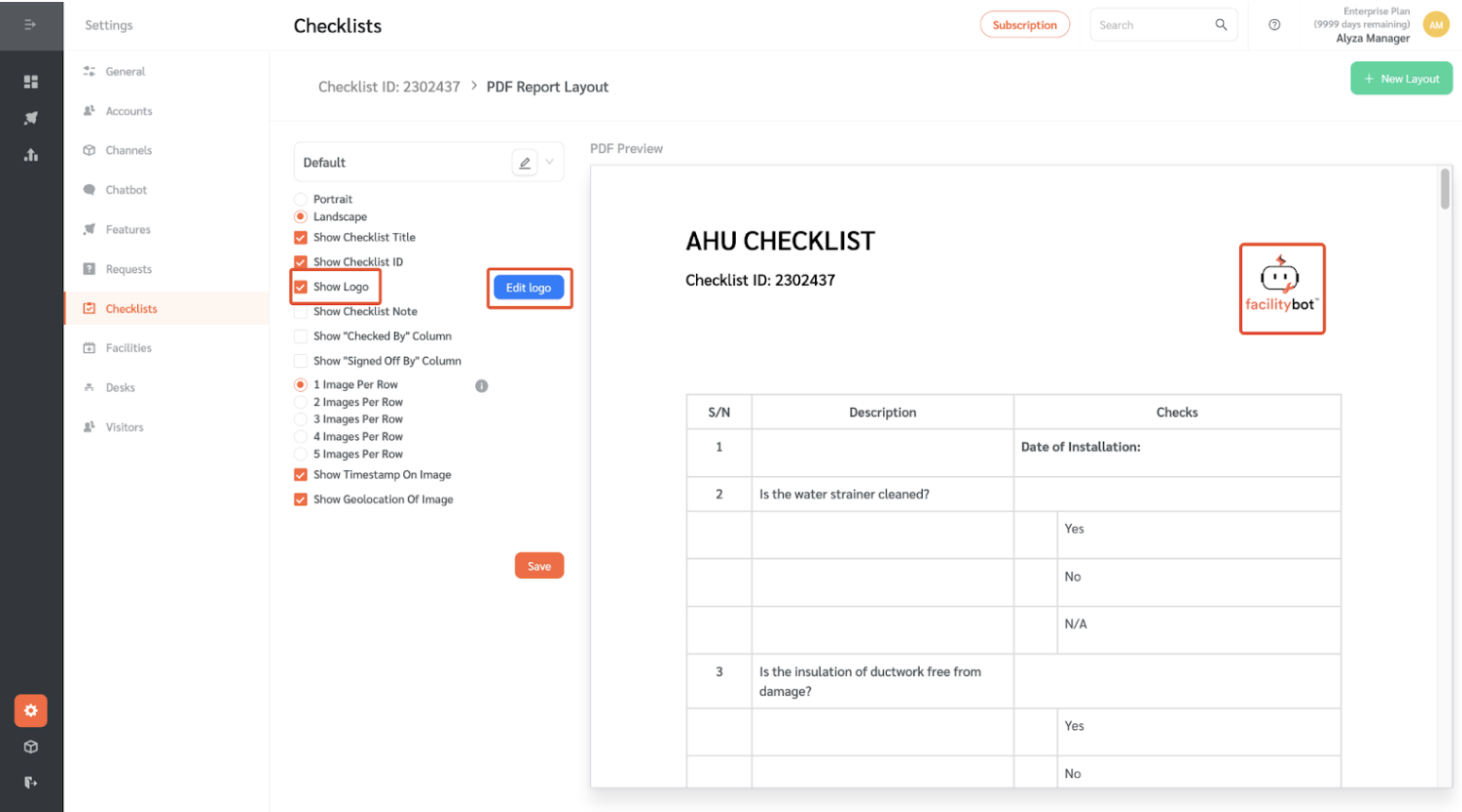Disable the Show Logo checkbox
This screenshot has width=1462, height=812.
click(x=299, y=286)
